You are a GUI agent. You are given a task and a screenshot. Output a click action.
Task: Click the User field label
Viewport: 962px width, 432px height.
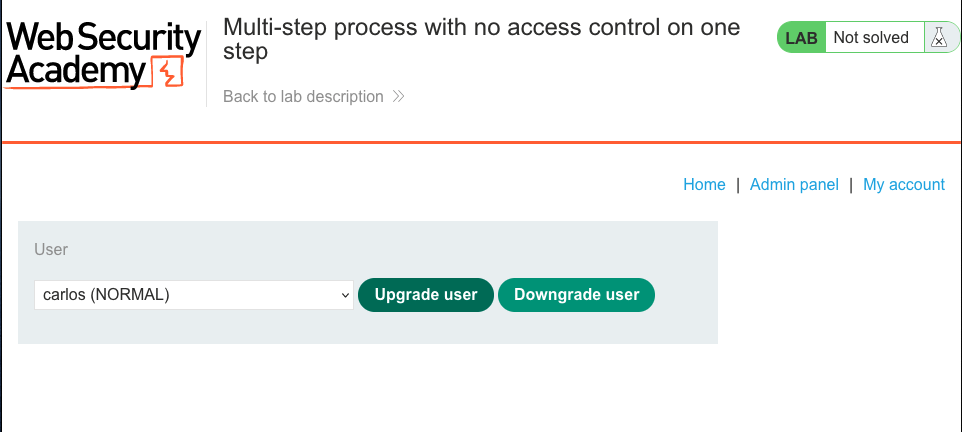tap(51, 249)
